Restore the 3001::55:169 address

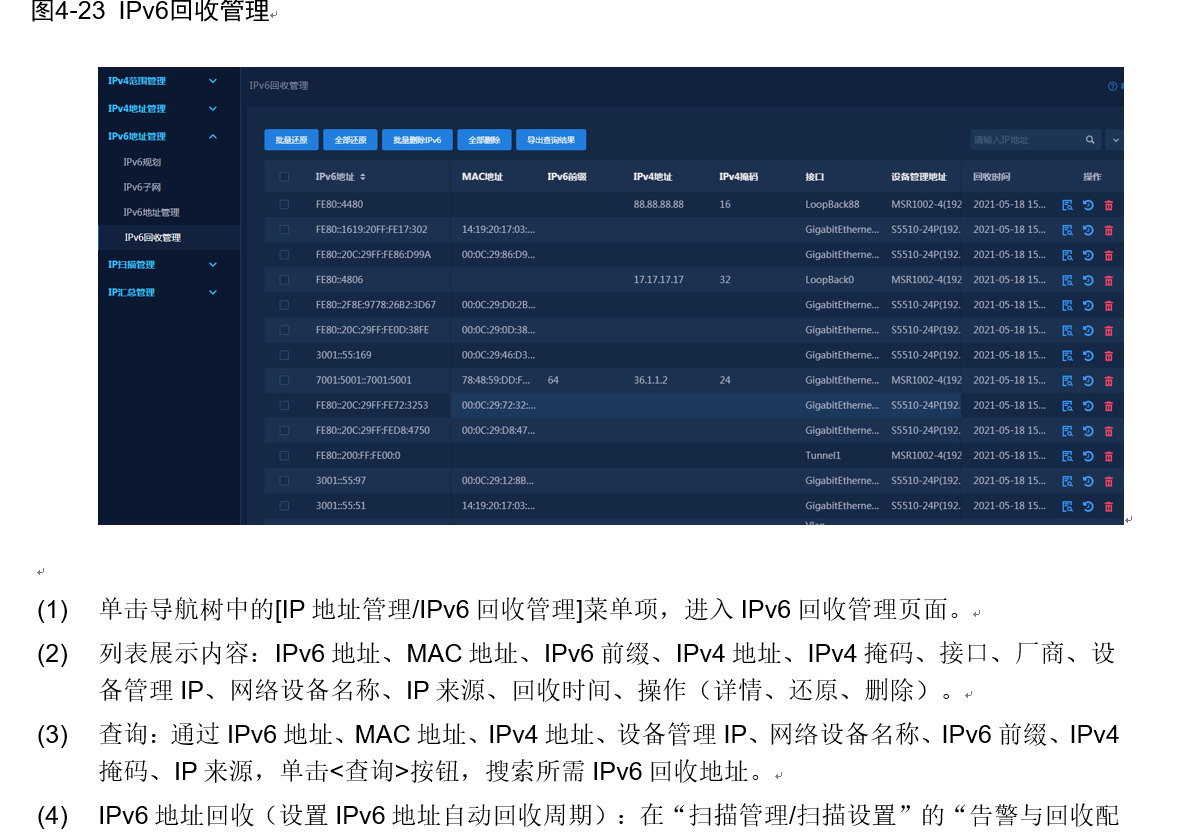1088,355
